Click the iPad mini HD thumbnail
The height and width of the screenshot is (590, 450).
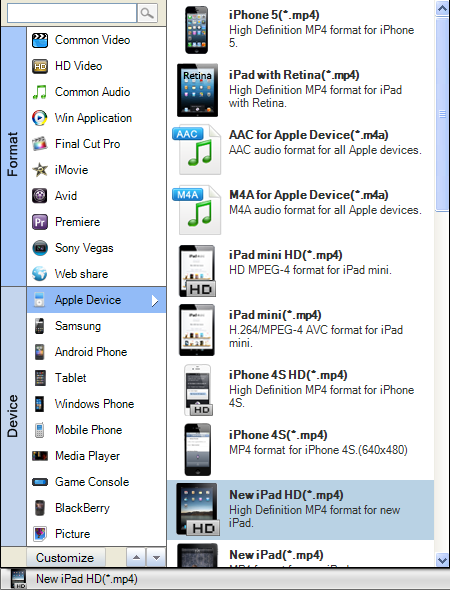(197, 271)
